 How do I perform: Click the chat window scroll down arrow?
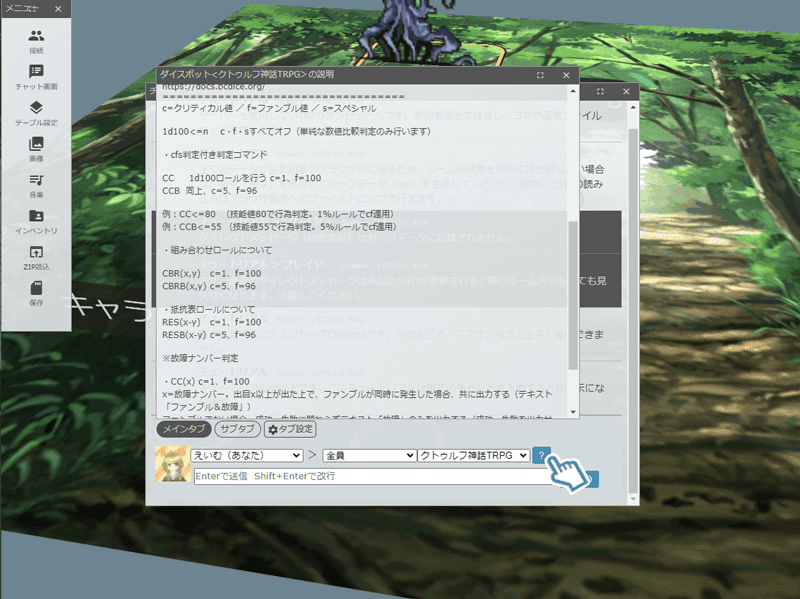[x=633, y=499]
